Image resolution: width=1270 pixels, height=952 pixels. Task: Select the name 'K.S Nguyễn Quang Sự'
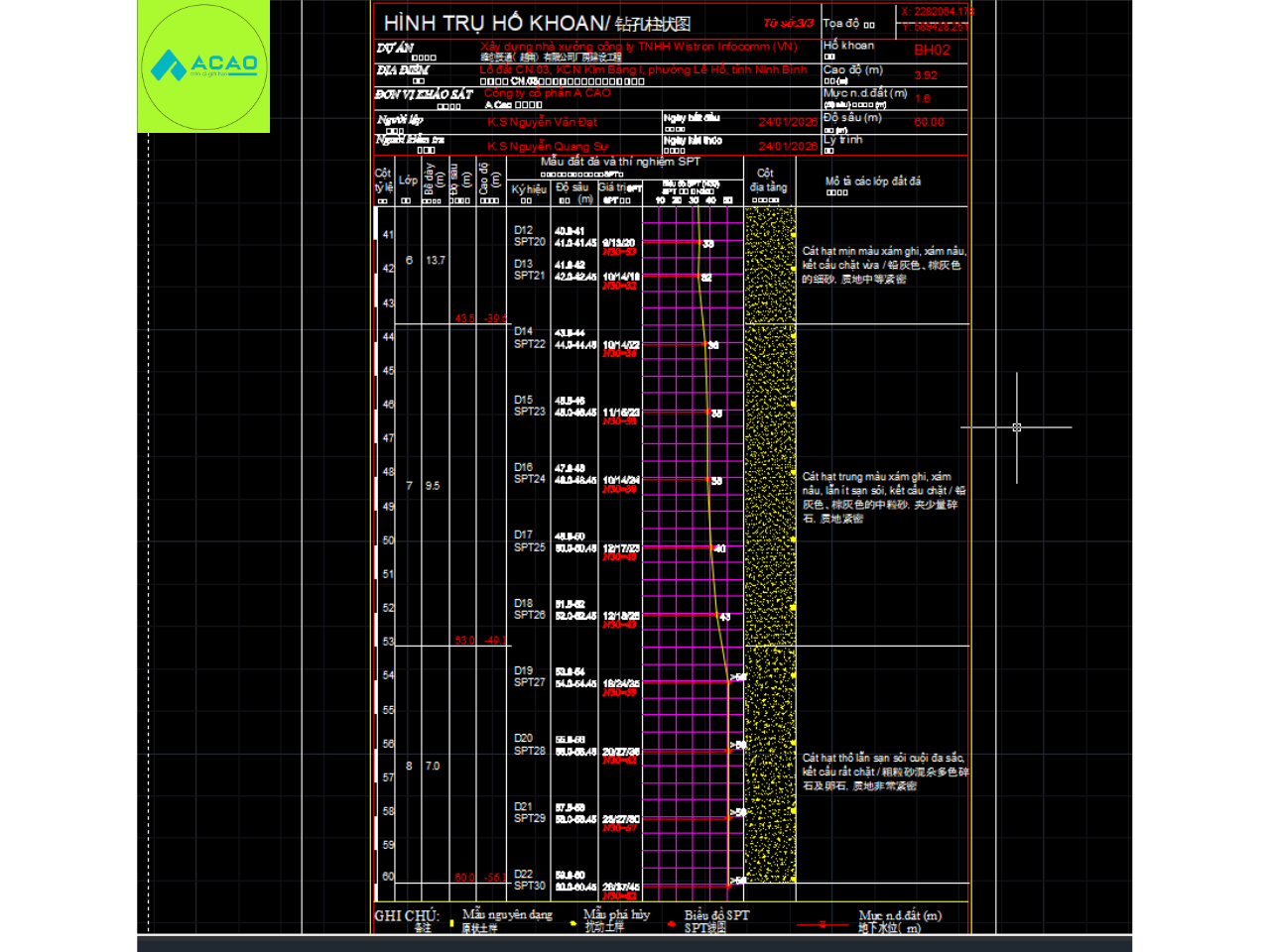click(x=548, y=146)
